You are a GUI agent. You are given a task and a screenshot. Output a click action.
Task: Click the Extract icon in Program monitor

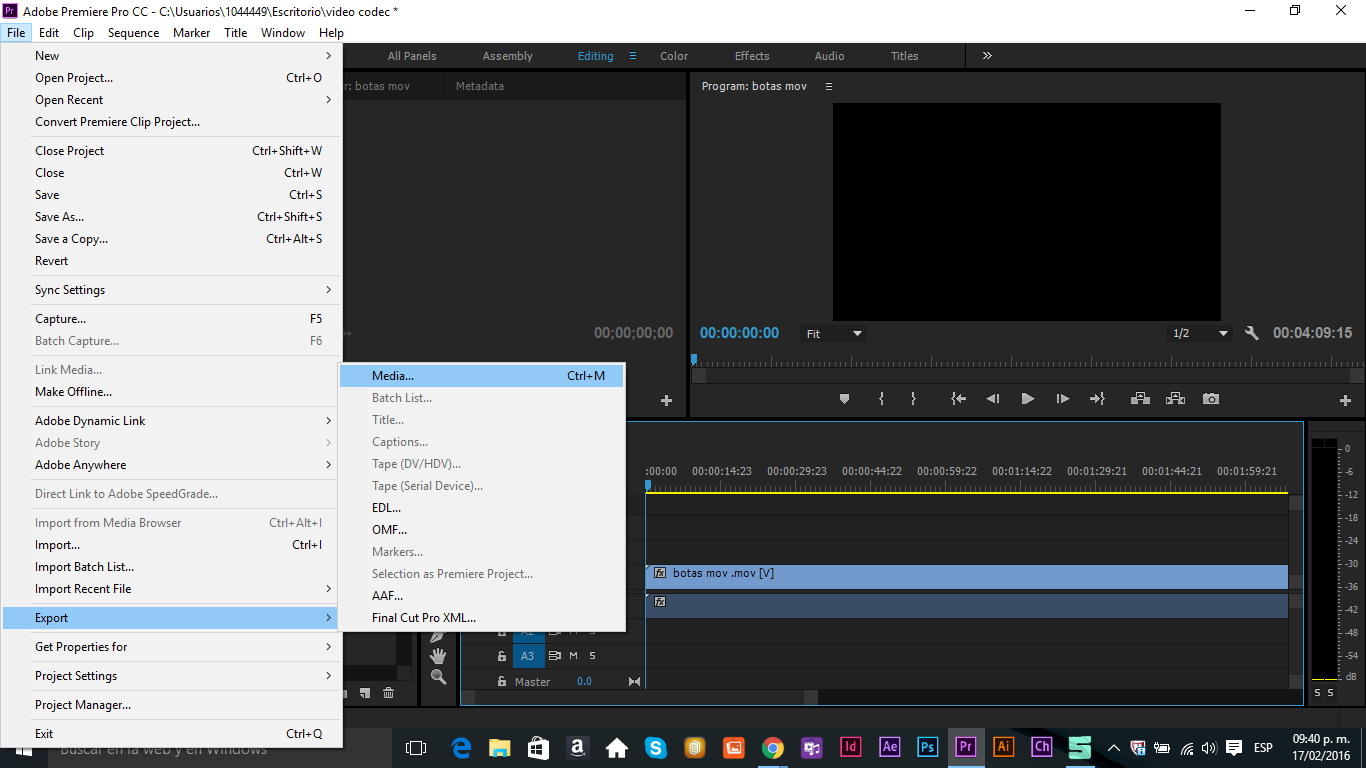click(x=1175, y=398)
